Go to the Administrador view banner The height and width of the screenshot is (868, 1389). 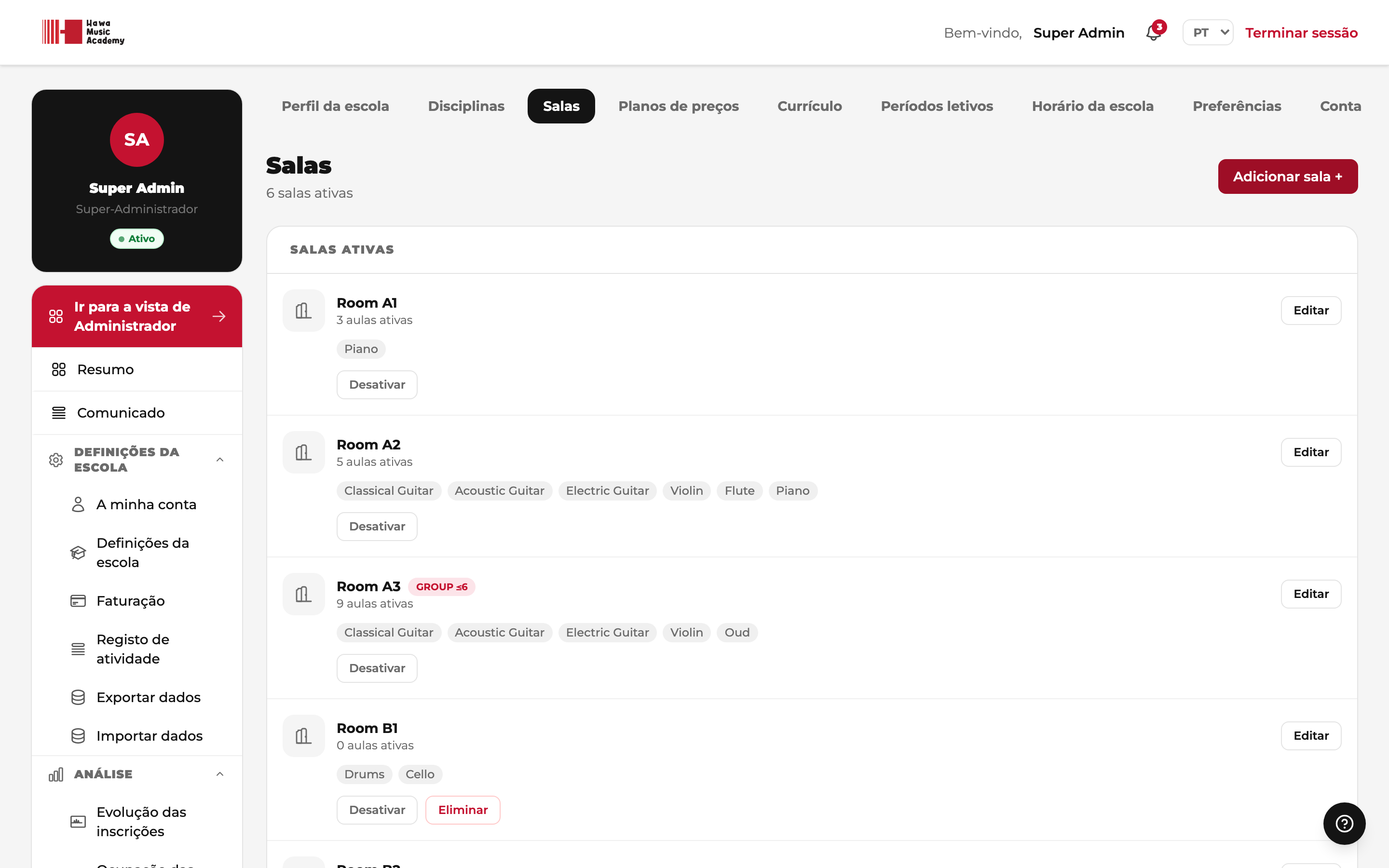pos(136,316)
